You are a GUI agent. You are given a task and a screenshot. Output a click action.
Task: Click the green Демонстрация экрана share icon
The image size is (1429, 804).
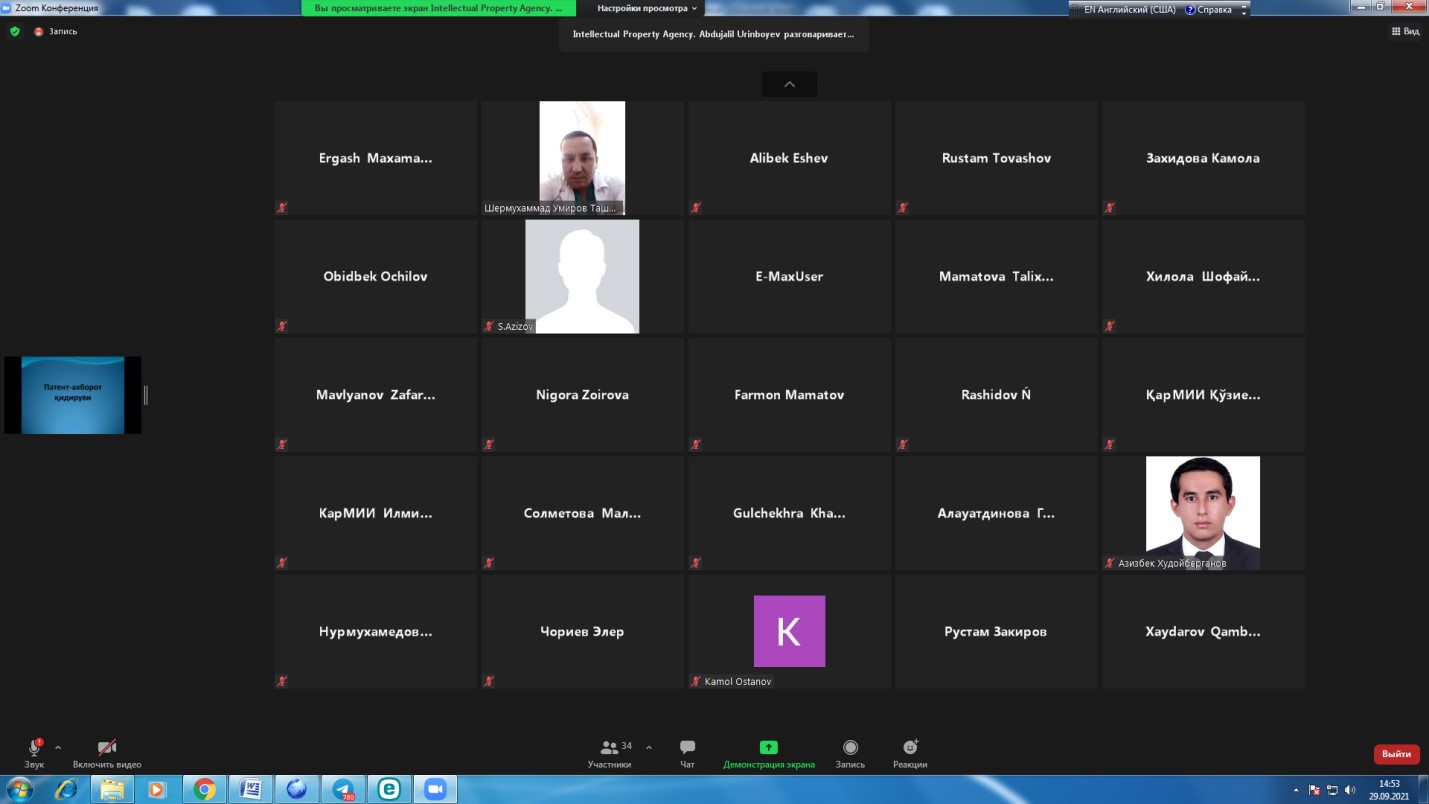pos(768,747)
